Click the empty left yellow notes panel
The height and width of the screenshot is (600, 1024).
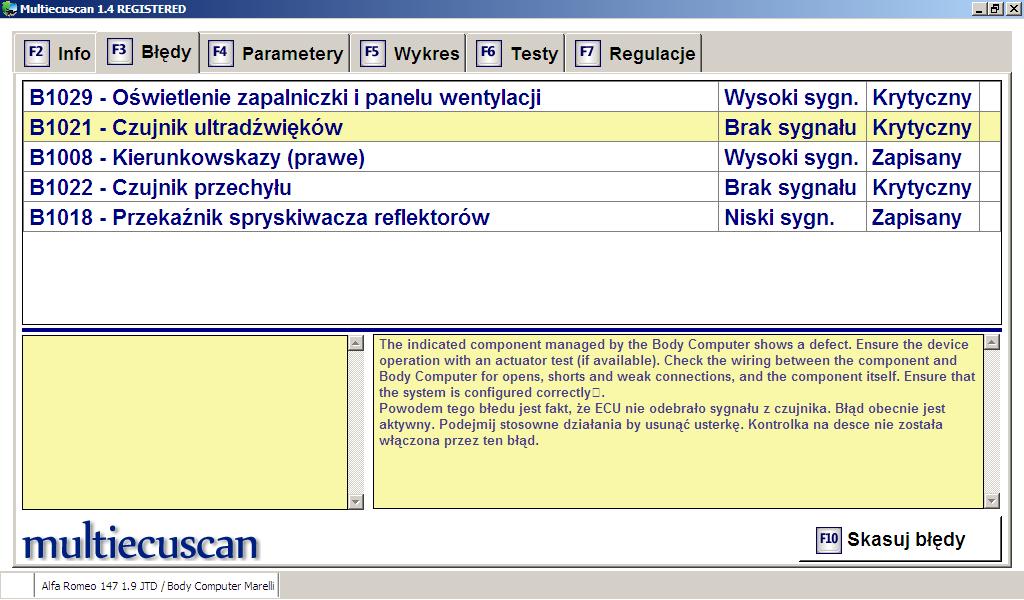[185, 422]
